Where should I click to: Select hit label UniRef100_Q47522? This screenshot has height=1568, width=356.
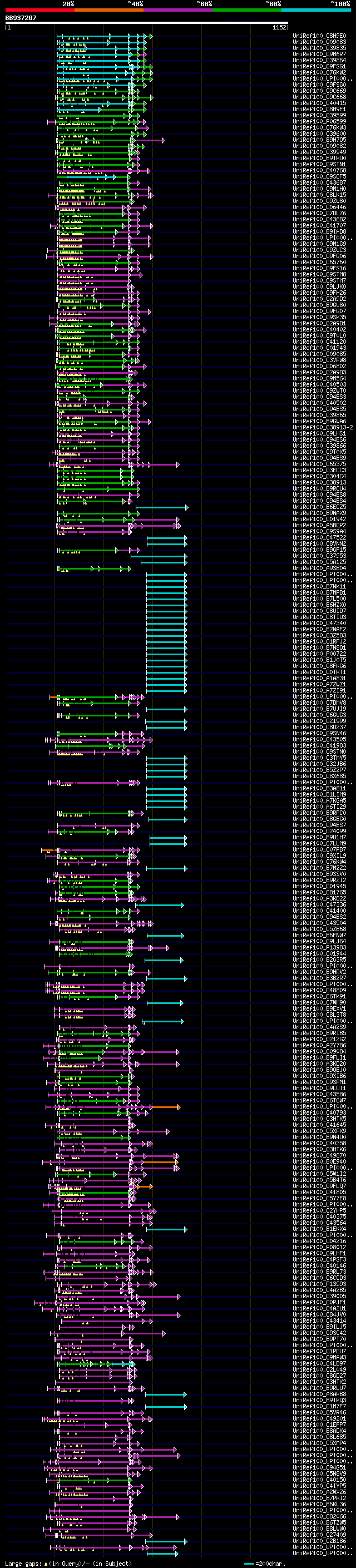pos(319,537)
